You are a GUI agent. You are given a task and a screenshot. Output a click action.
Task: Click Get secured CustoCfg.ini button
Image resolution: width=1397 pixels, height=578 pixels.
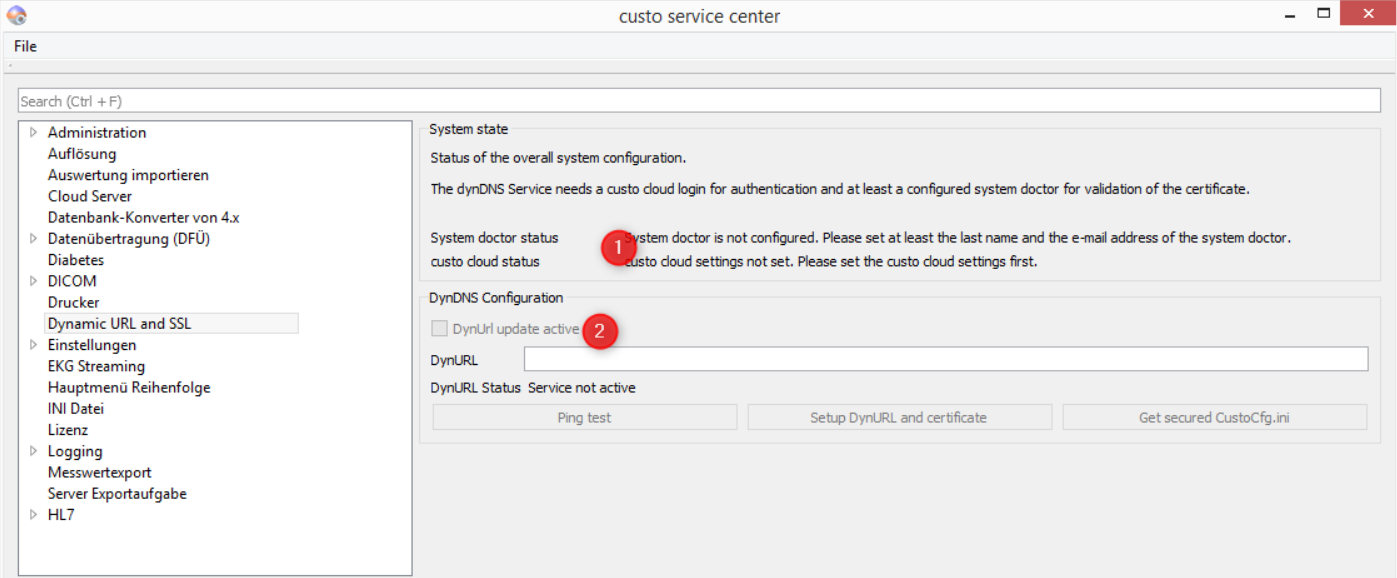1214,417
